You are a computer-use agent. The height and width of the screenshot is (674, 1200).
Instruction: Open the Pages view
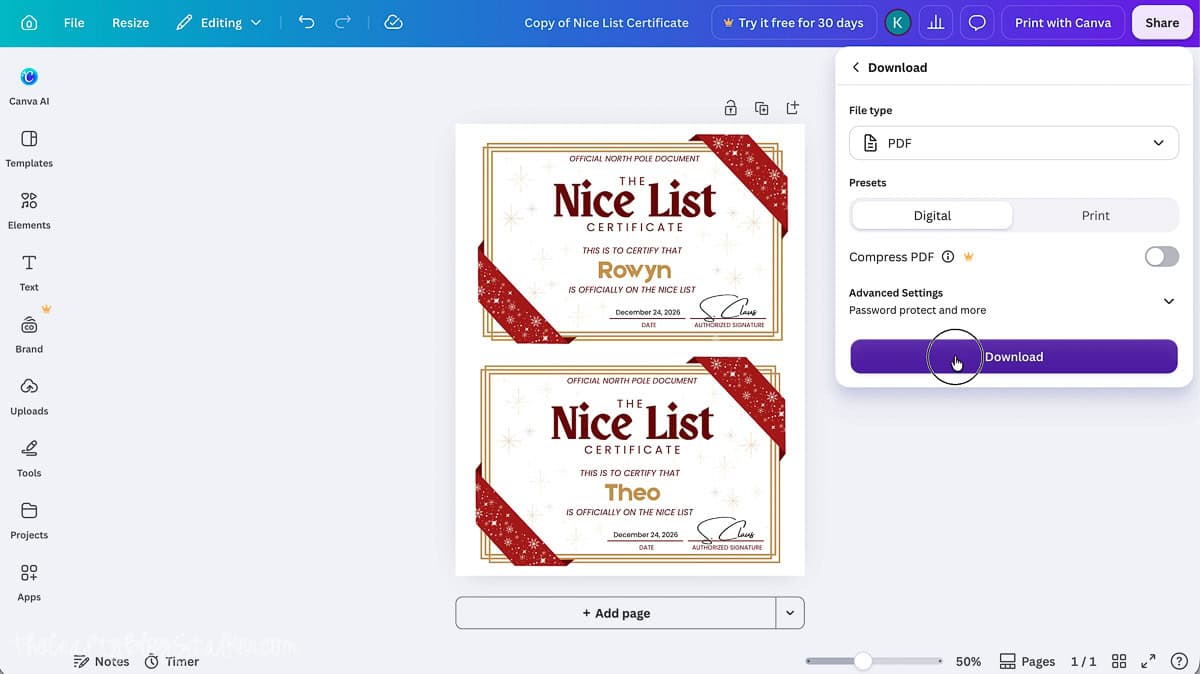coord(1027,661)
